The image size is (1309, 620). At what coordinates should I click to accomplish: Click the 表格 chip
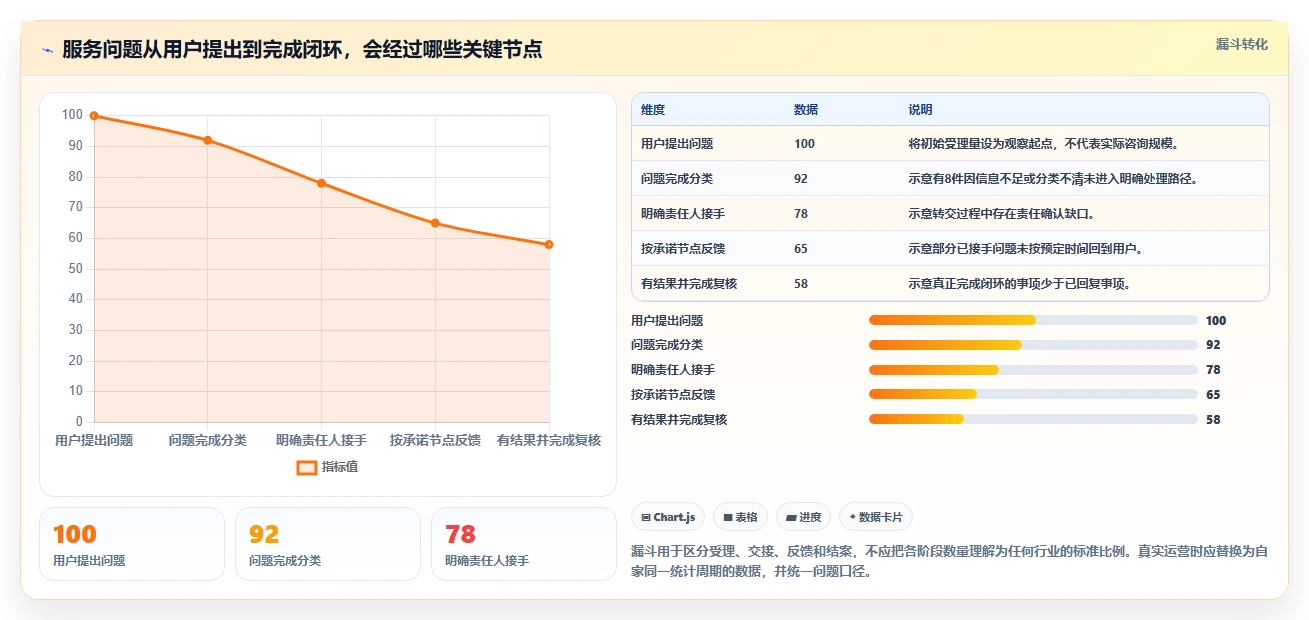(x=740, y=517)
